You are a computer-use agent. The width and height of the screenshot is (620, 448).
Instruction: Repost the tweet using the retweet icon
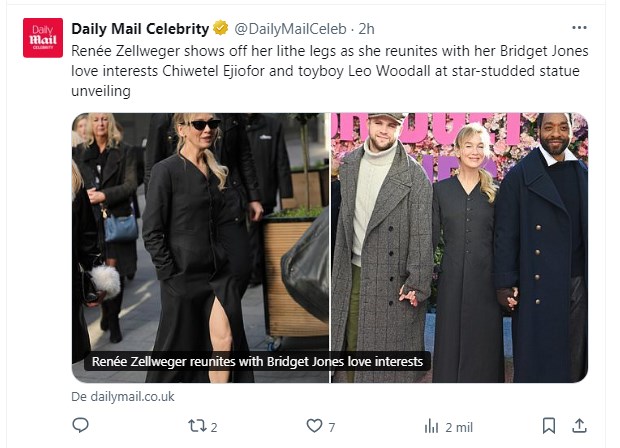coord(196,426)
